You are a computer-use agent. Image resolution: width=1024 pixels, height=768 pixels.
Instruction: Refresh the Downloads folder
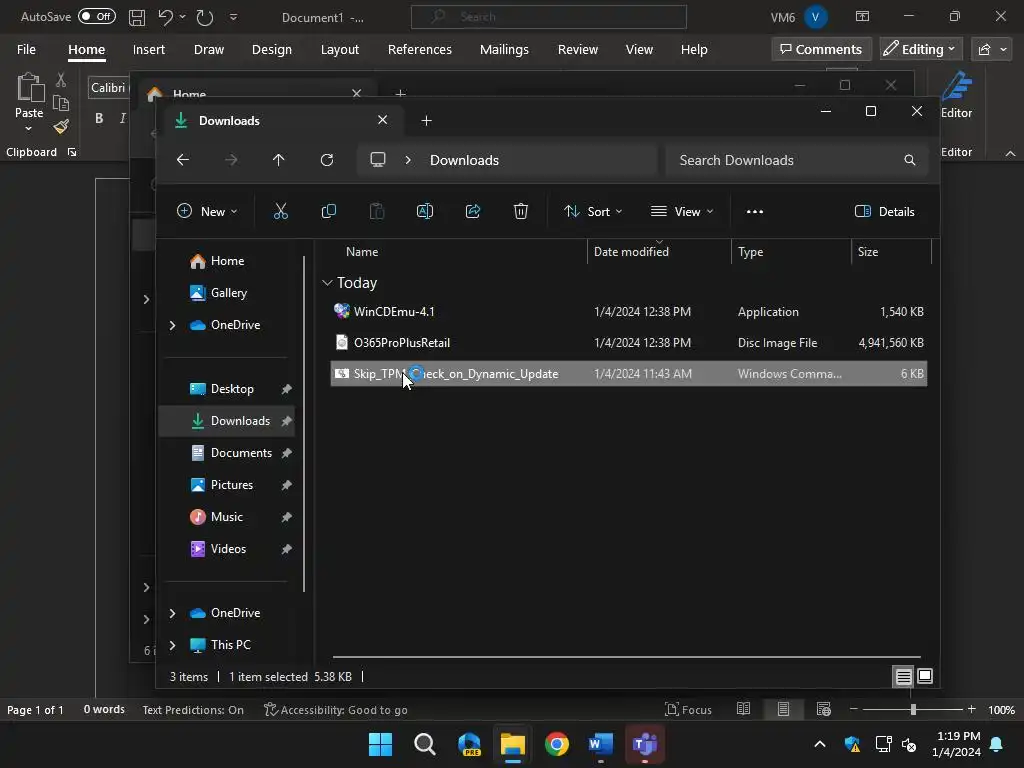click(327, 160)
